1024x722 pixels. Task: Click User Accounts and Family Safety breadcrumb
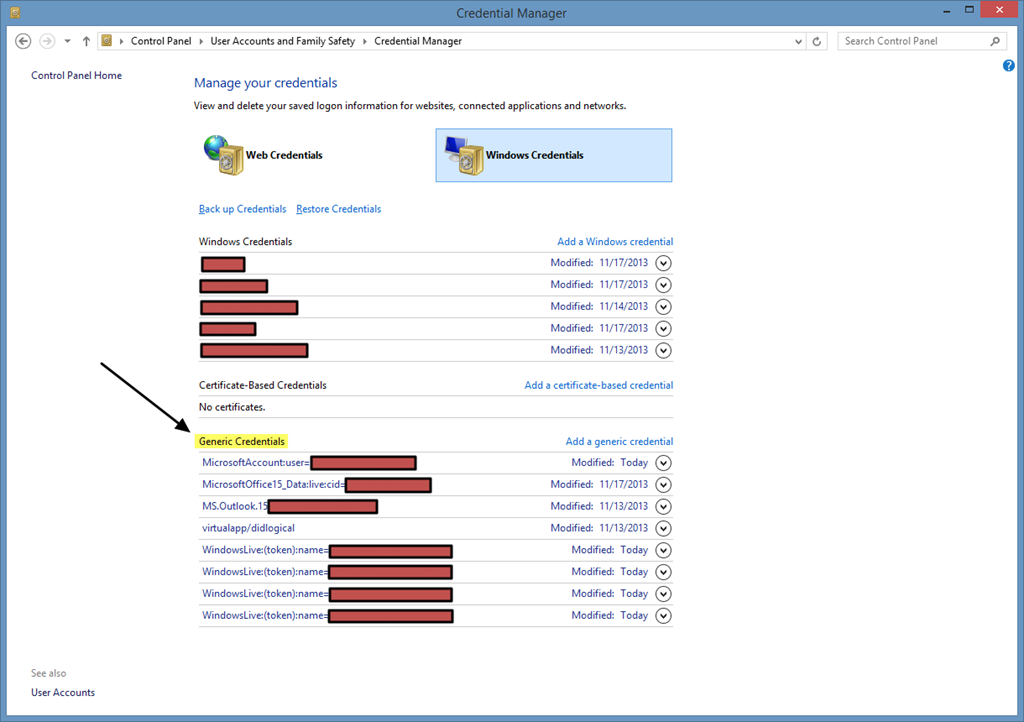click(281, 41)
